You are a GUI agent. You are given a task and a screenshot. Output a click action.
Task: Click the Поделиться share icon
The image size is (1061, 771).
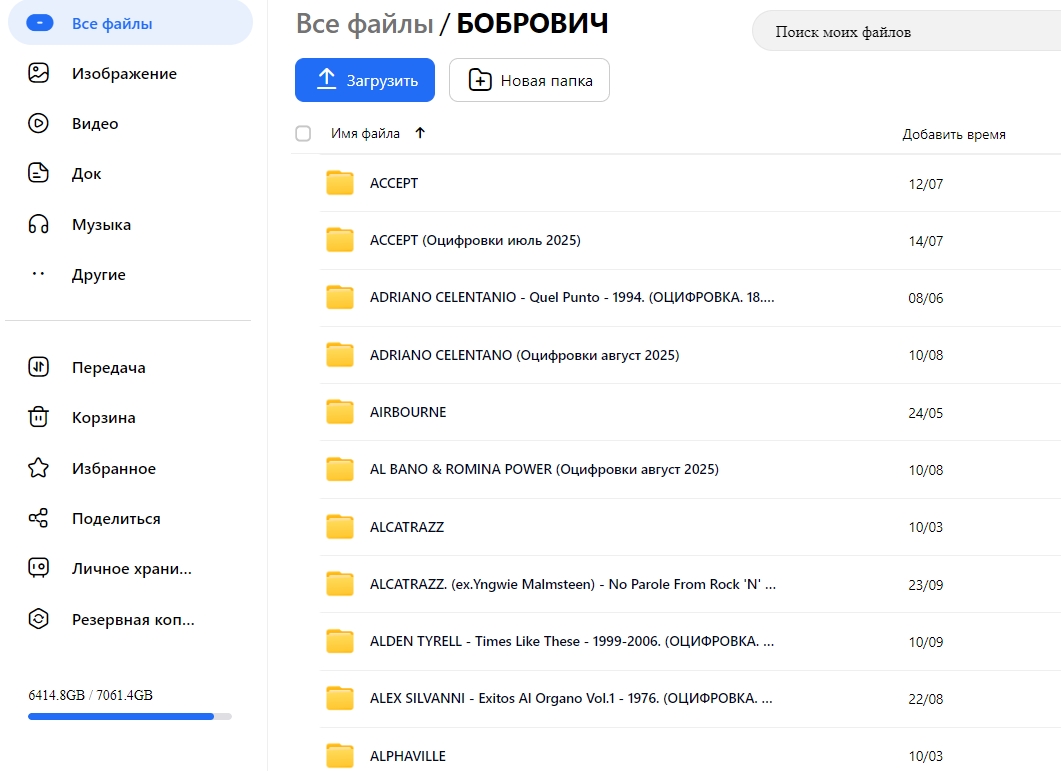[39, 519]
